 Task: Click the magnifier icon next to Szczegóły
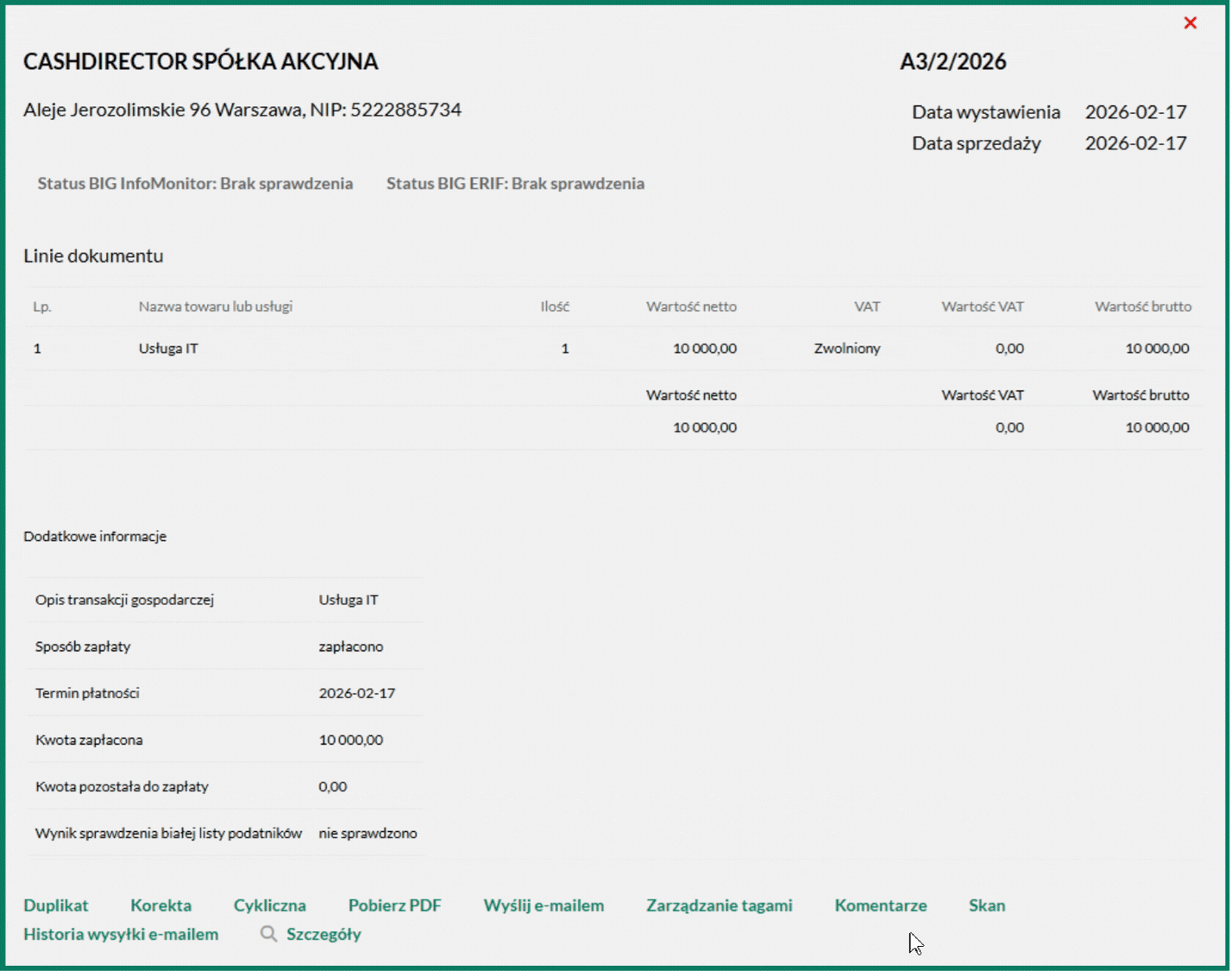[x=268, y=934]
